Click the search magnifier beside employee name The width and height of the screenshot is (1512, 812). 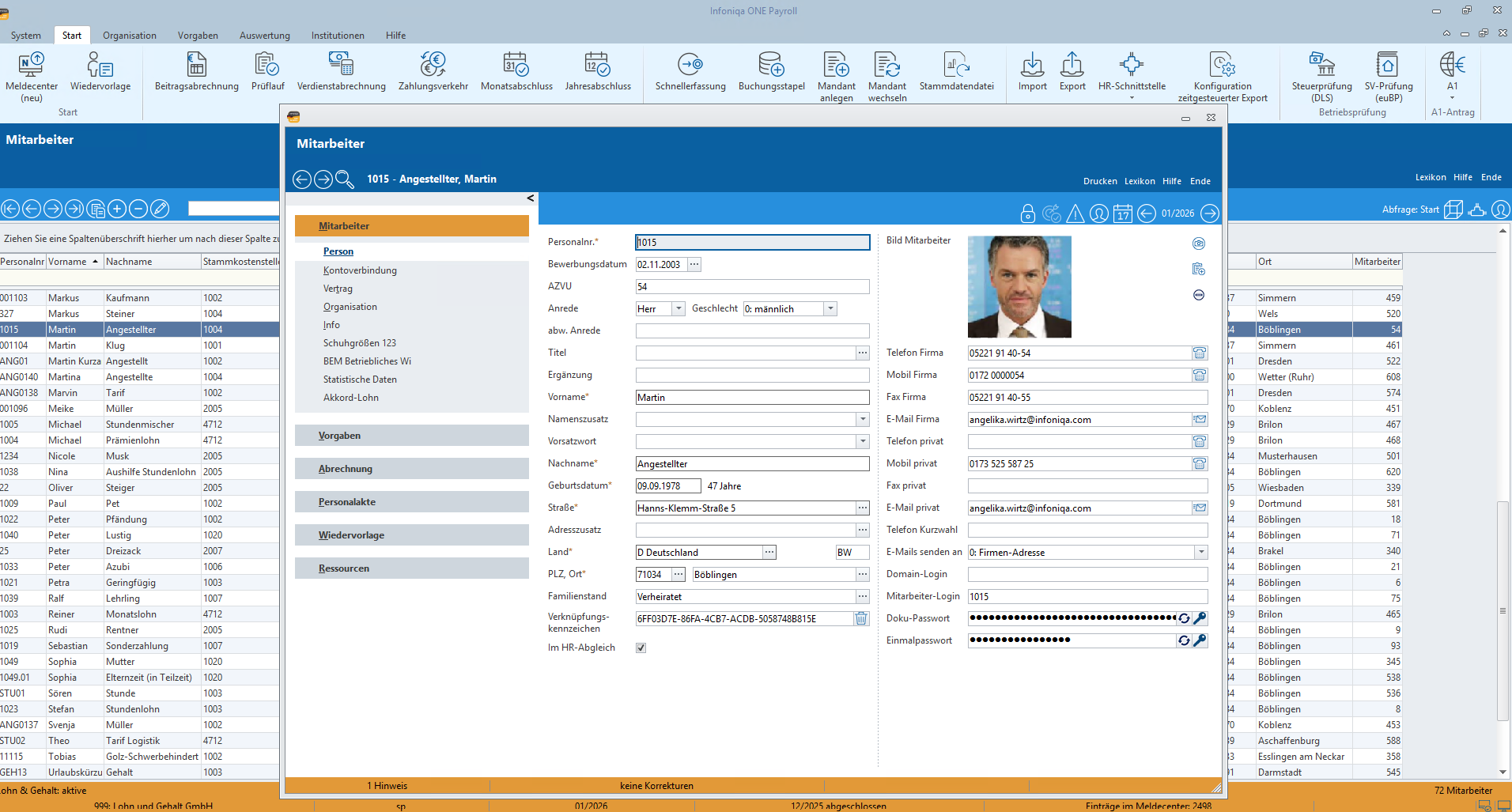click(345, 179)
